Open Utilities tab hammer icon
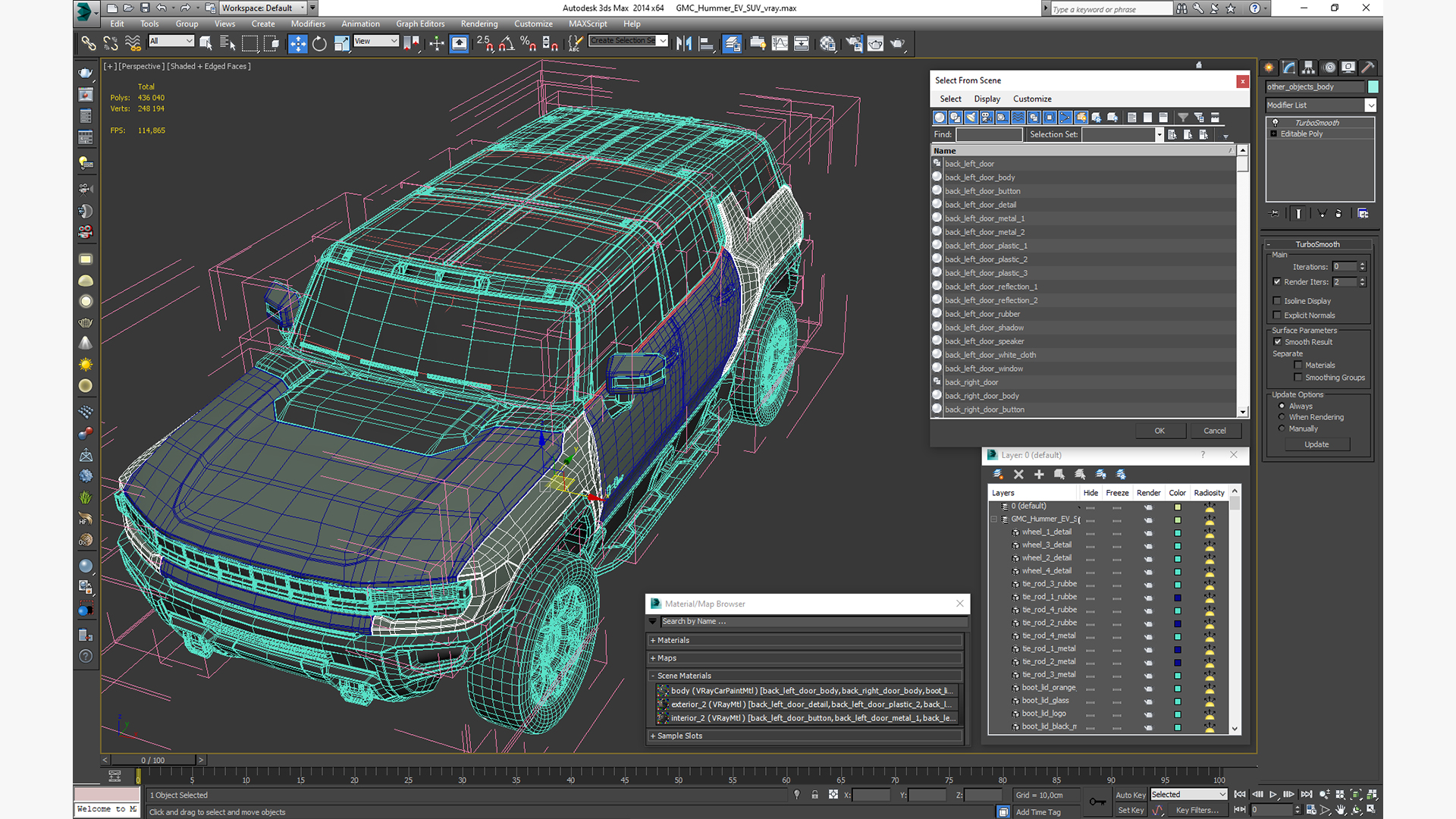 pos(1367,67)
